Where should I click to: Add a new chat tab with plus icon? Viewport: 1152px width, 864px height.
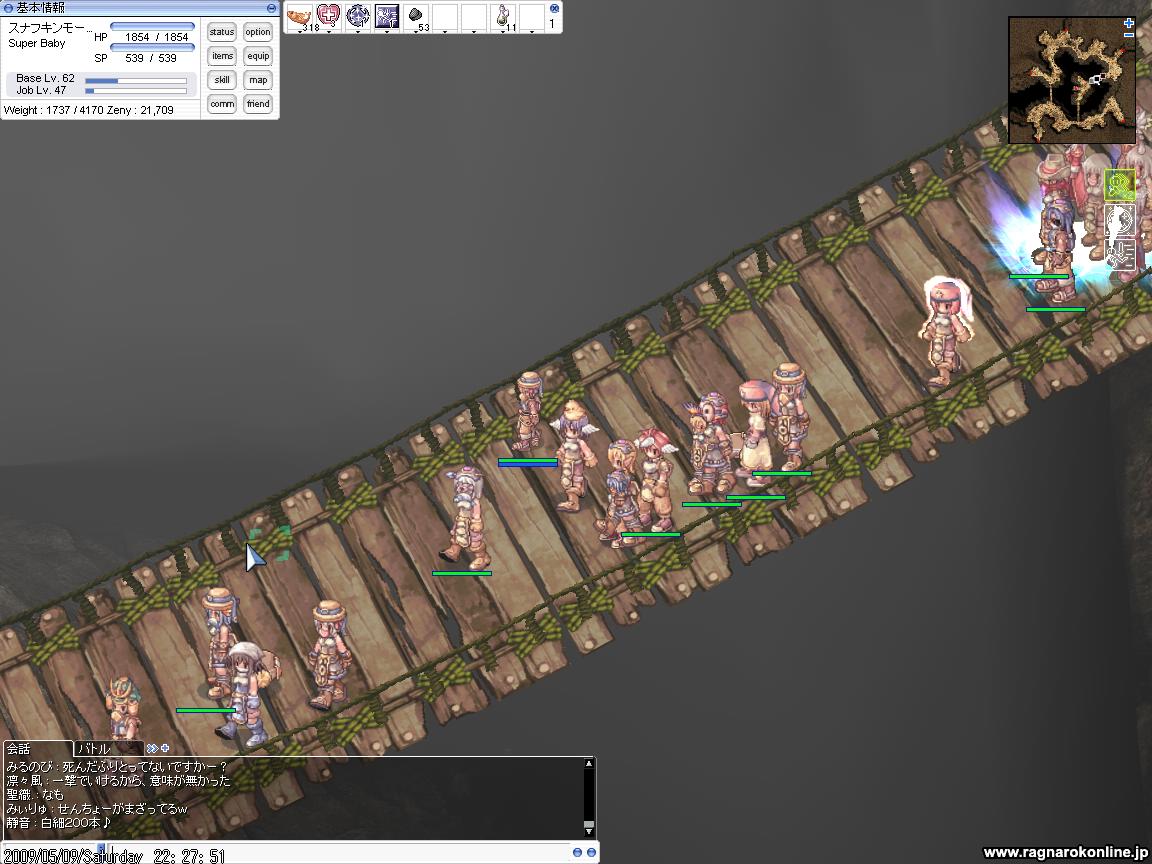tap(165, 748)
